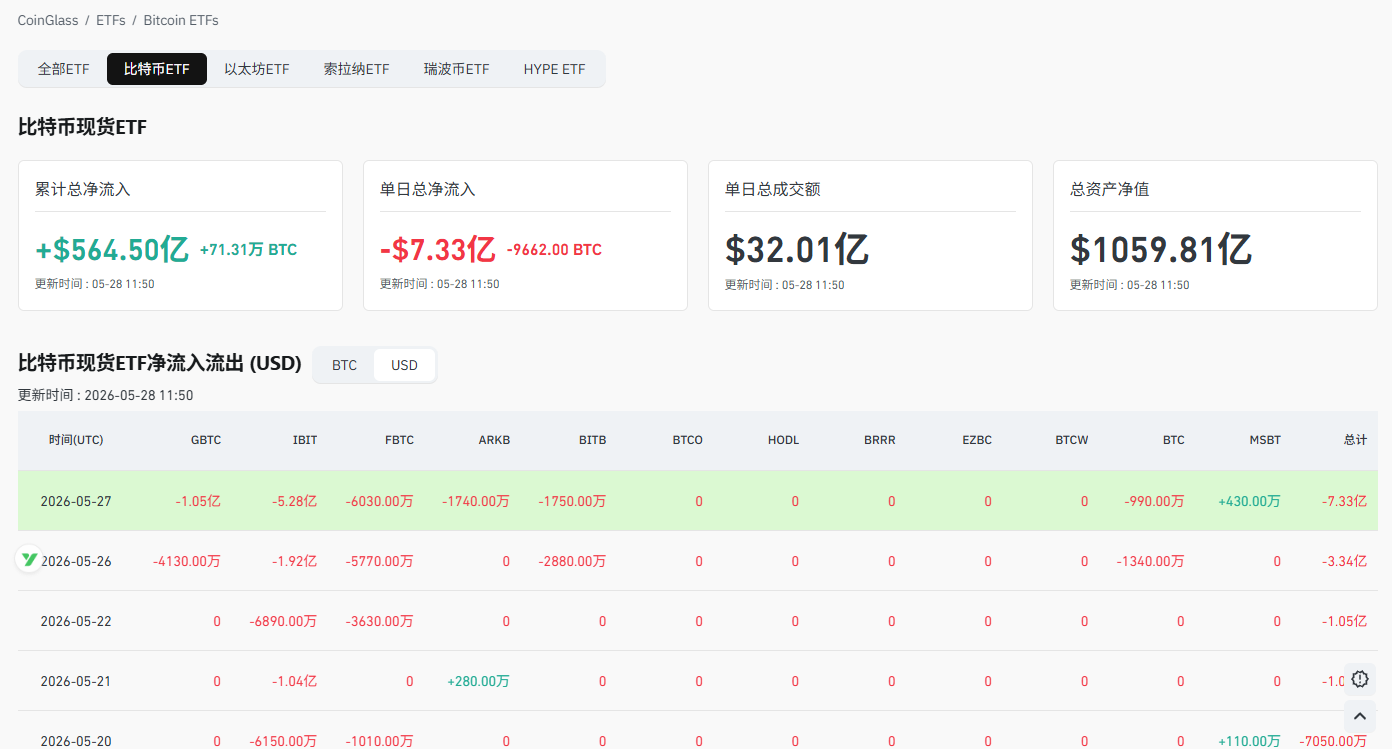Screen dimensions: 1392x749
Task: Open ETFs breadcrumb link
Action: (111, 20)
